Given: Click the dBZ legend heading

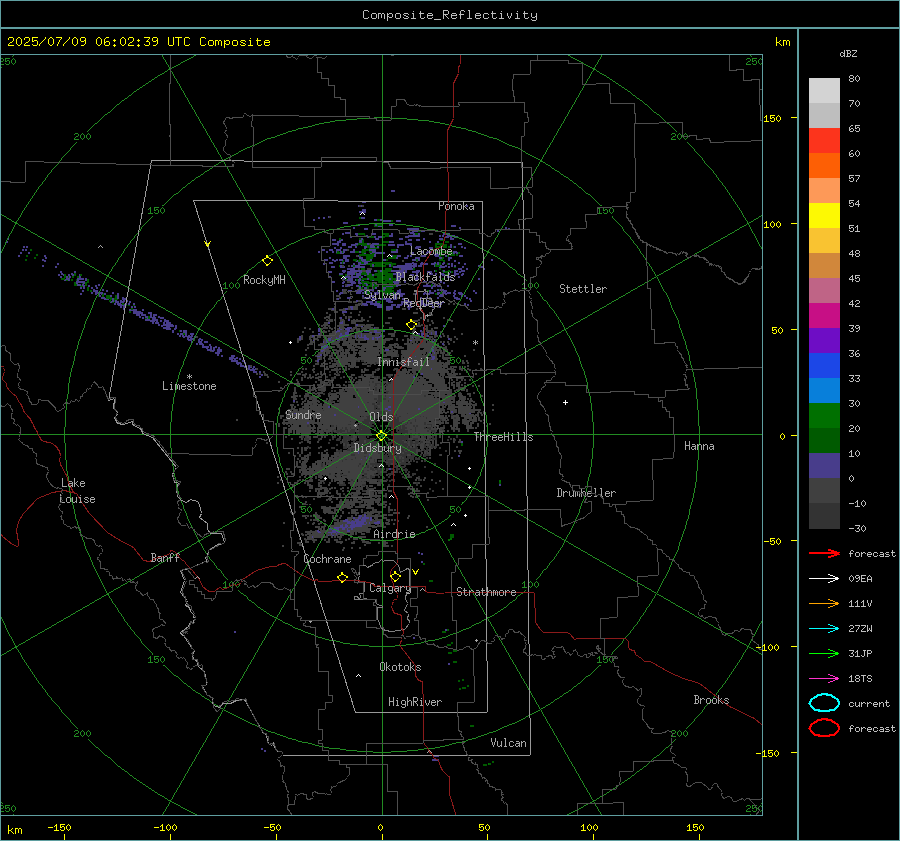Looking at the screenshot, I should point(848,54).
